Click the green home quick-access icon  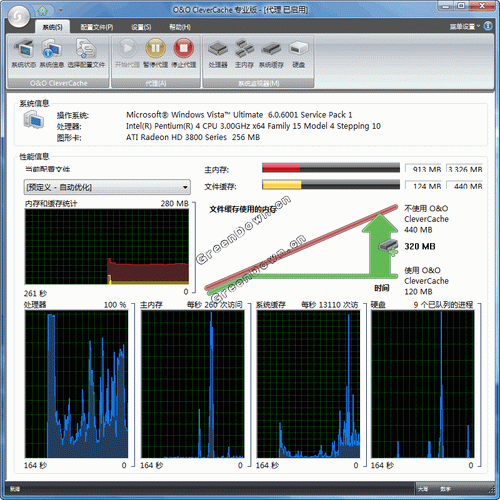click(43, 10)
